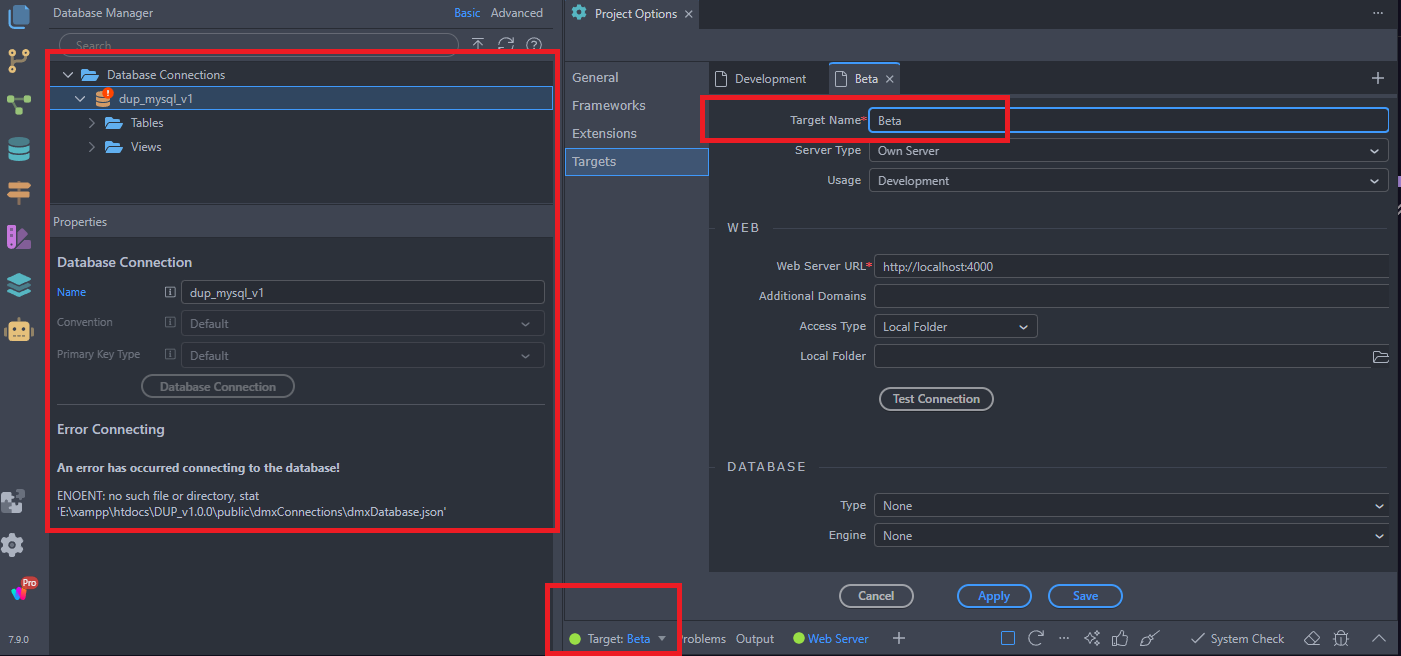Select the Frameworks options section
Image resolution: width=1401 pixels, height=656 pixels.
636,106
